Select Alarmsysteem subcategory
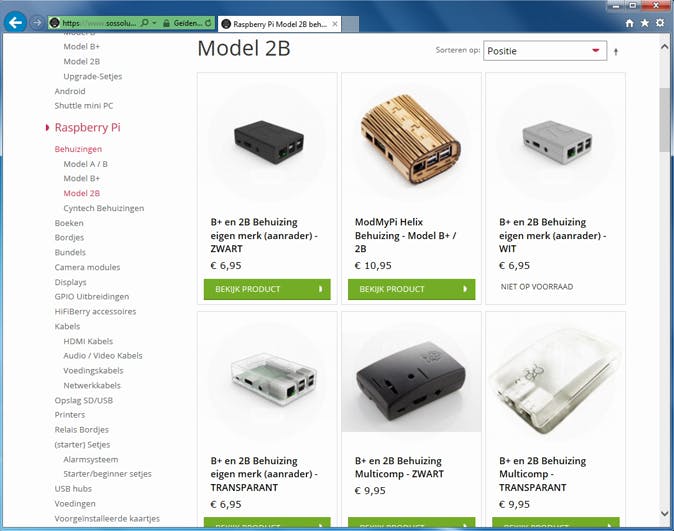Viewport: 674px width, 531px height. tap(91, 460)
